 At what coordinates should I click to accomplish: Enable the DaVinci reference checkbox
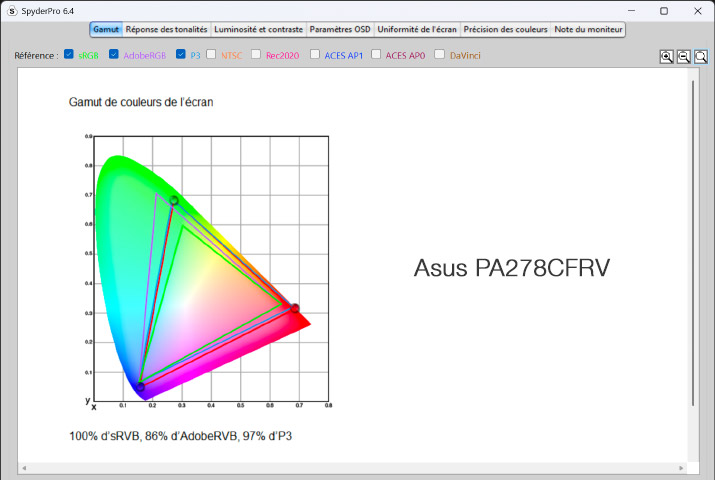(x=440, y=54)
